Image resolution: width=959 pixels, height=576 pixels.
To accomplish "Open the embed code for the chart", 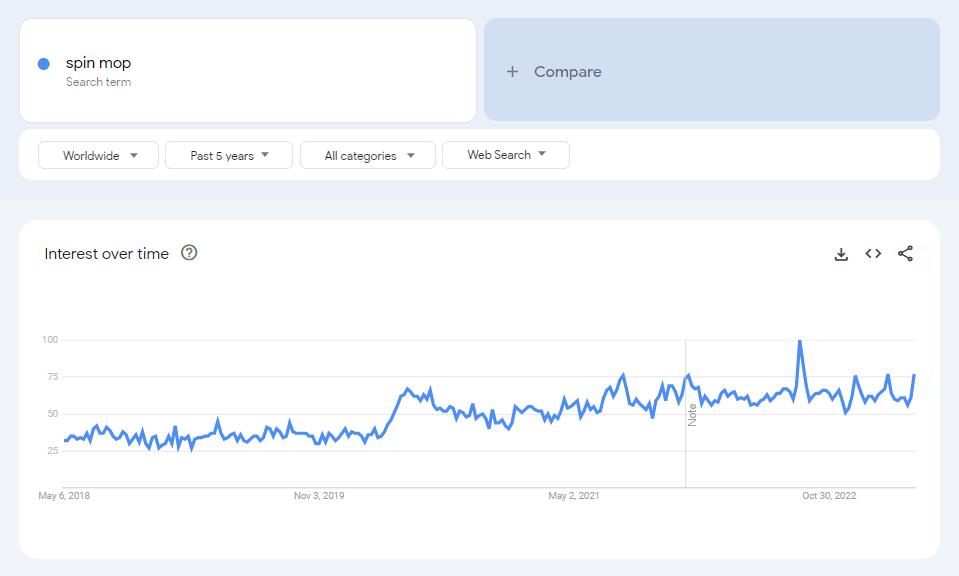I will pos(872,253).
